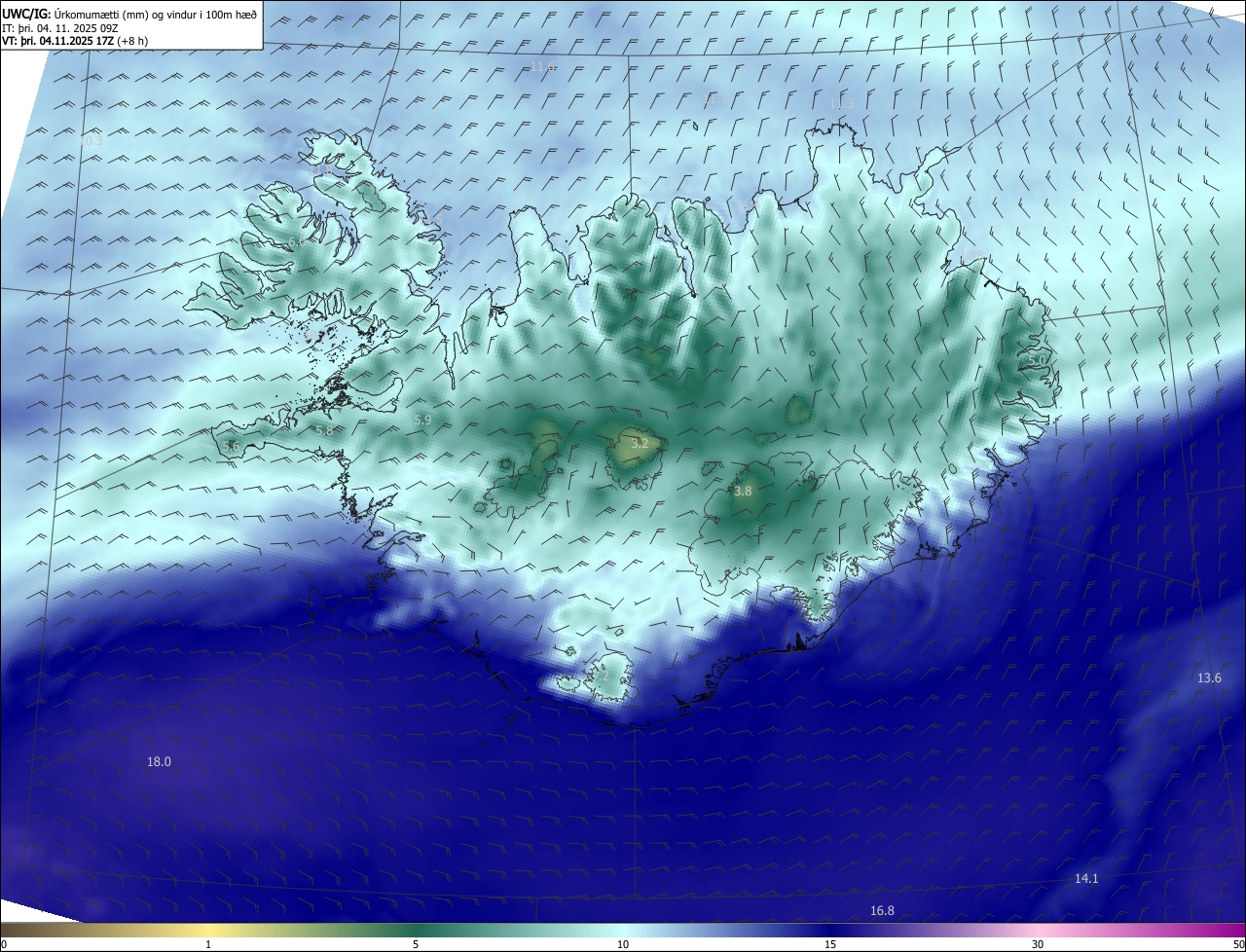Click the 10.3 value at the northwest edge

click(91, 141)
